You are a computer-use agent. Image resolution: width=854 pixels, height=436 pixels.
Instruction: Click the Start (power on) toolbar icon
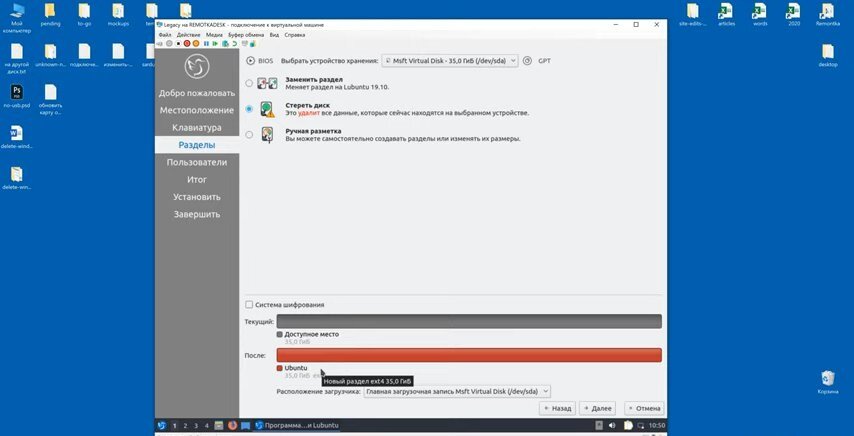169,44
